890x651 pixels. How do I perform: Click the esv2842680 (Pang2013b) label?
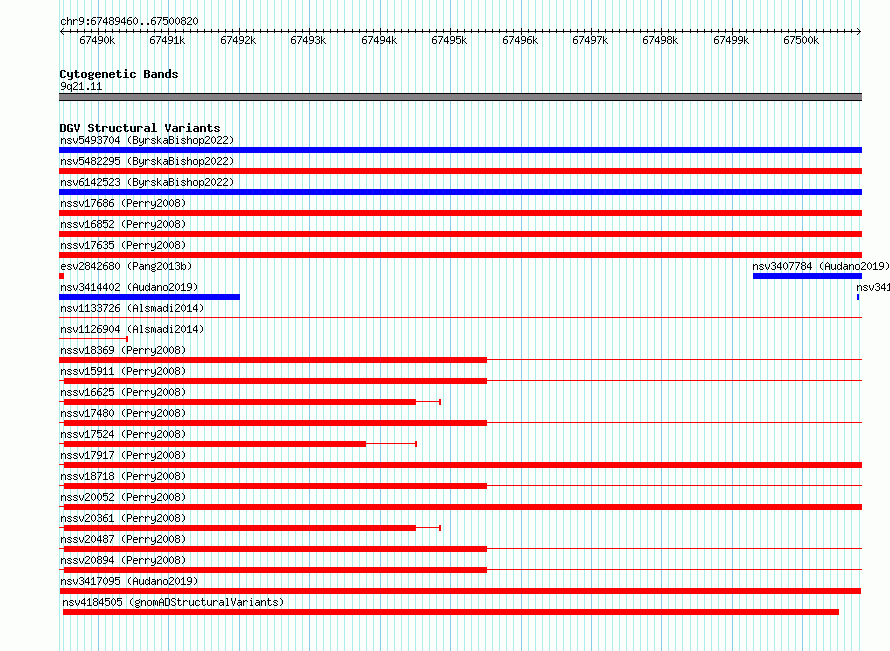126,266
